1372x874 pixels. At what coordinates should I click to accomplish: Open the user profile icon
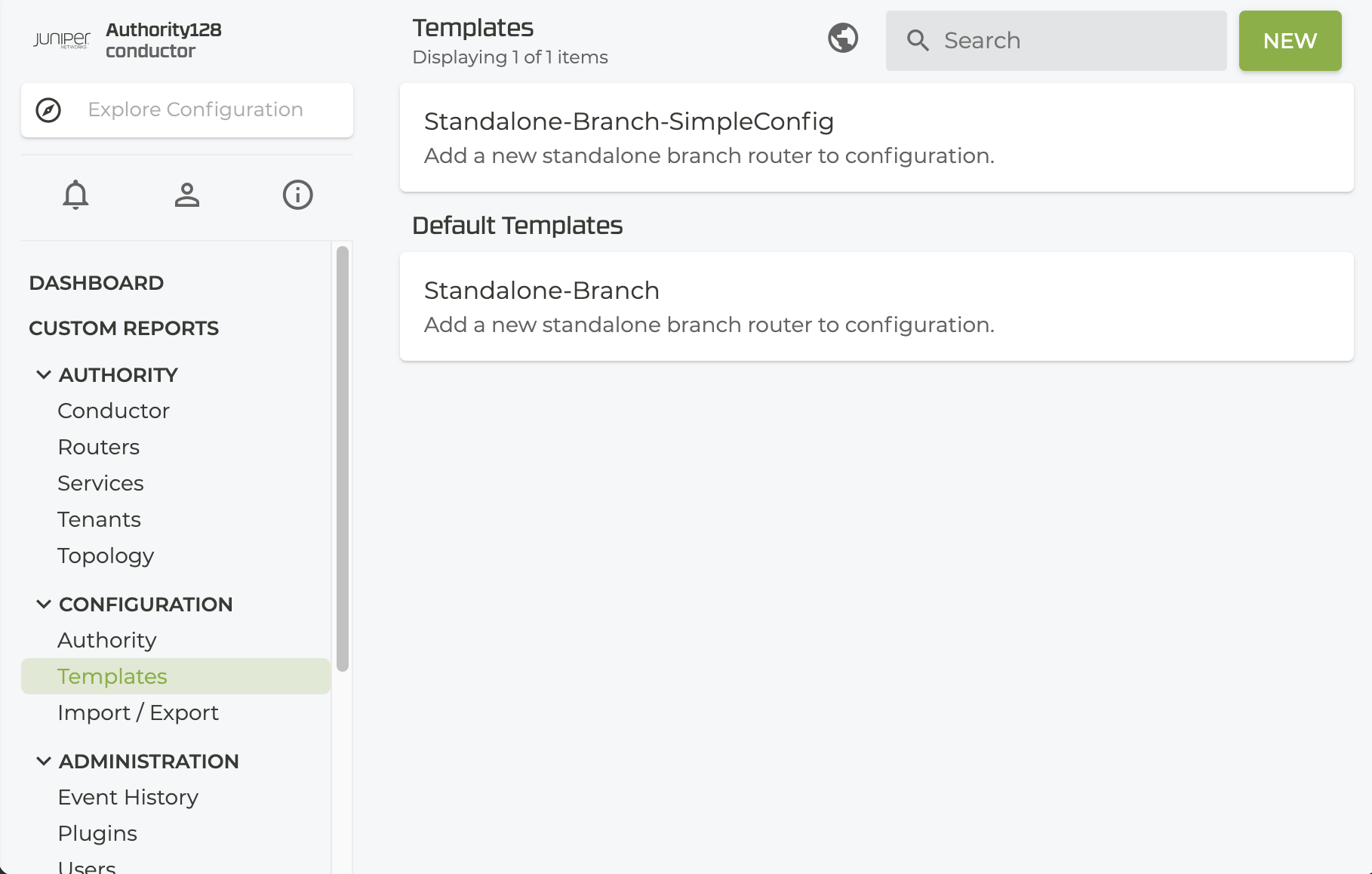point(187,195)
